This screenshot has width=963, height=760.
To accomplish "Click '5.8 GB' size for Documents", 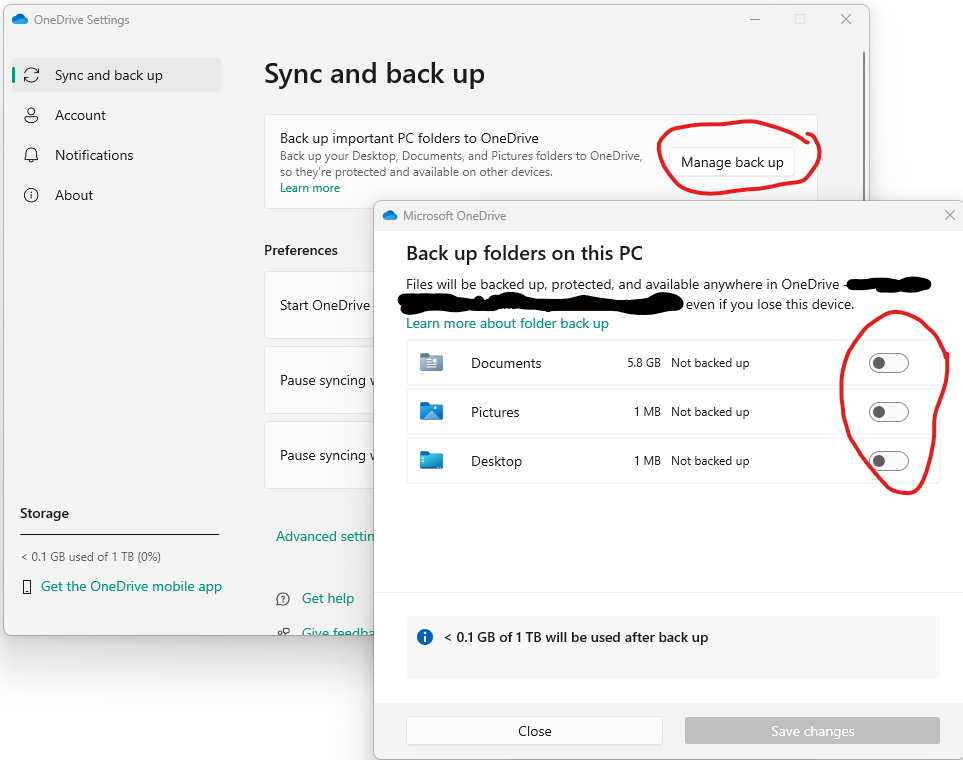I will point(644,363).
